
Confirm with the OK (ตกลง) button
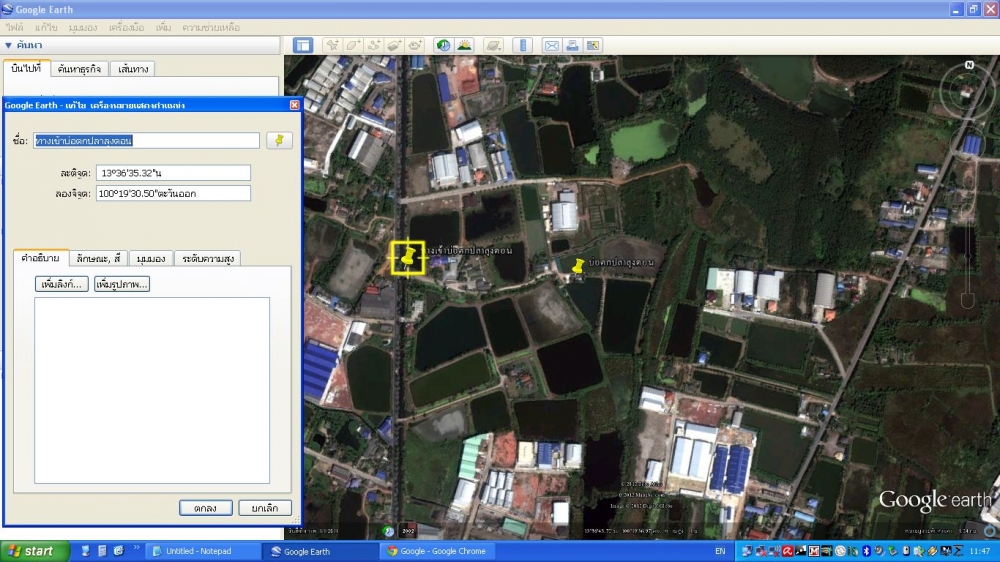coord(205,508)
